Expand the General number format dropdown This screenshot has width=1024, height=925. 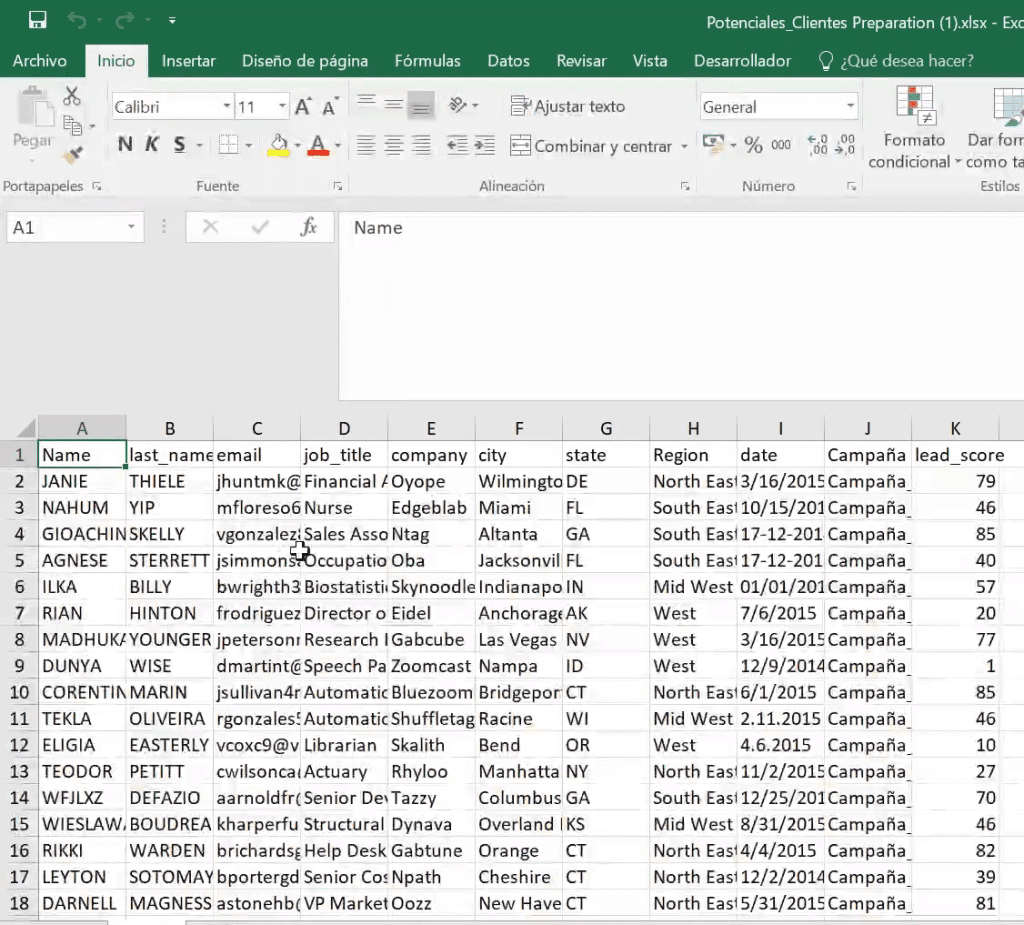pyautogui.click(x=850, y=106)
